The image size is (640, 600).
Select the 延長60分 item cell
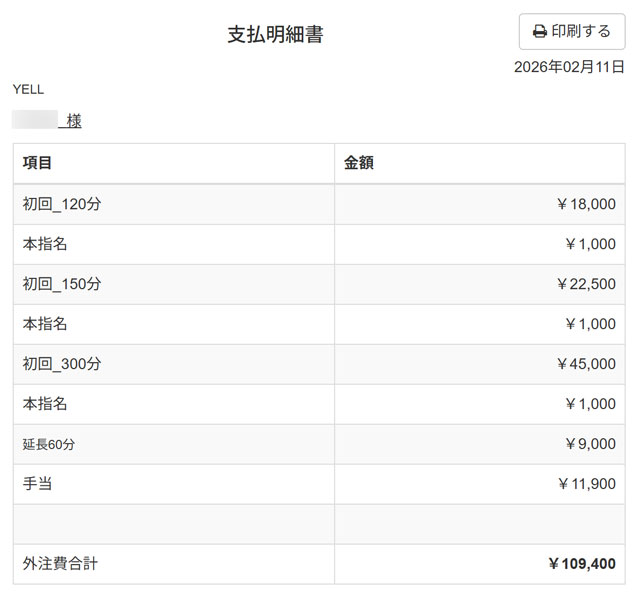click(49, 444)
